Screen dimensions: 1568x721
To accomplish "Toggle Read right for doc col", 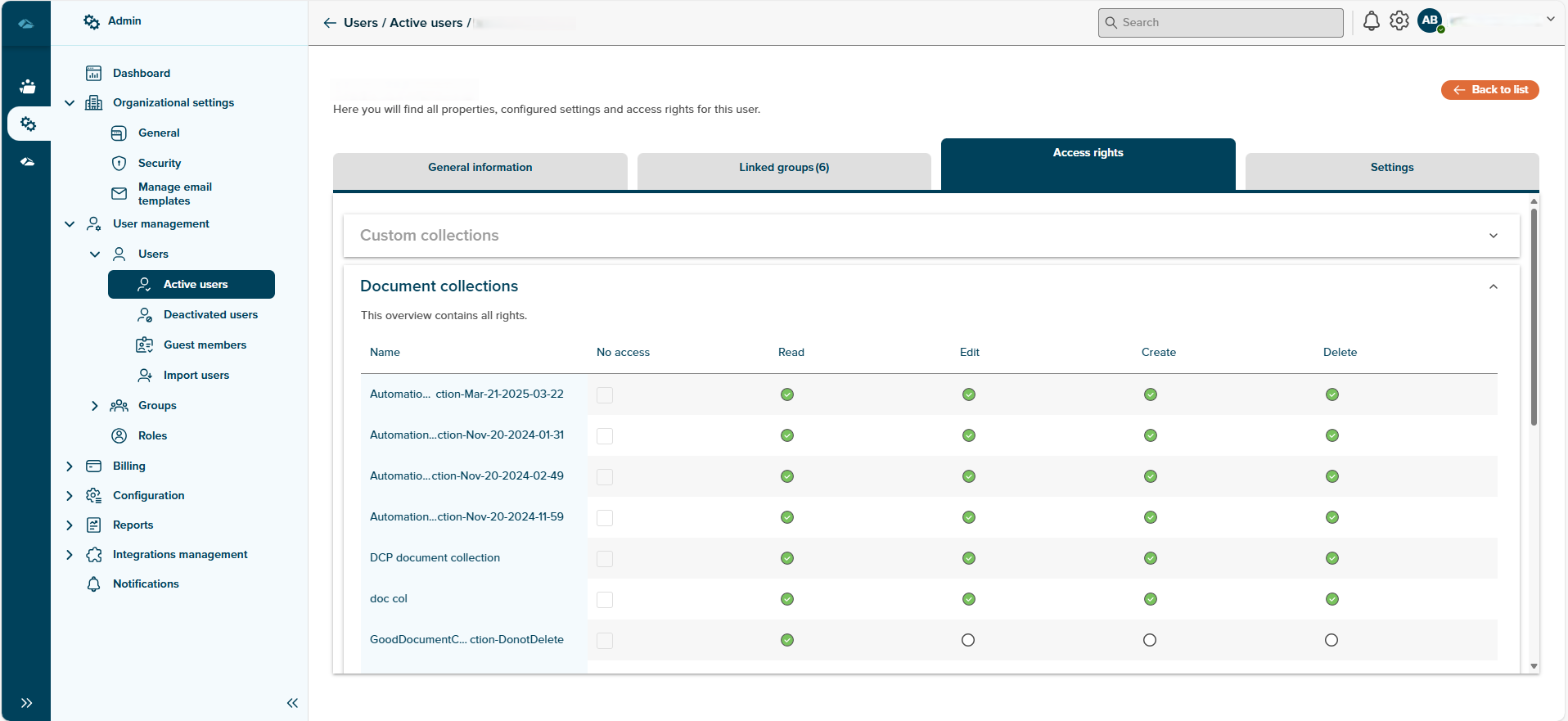I will coord(787,599).
